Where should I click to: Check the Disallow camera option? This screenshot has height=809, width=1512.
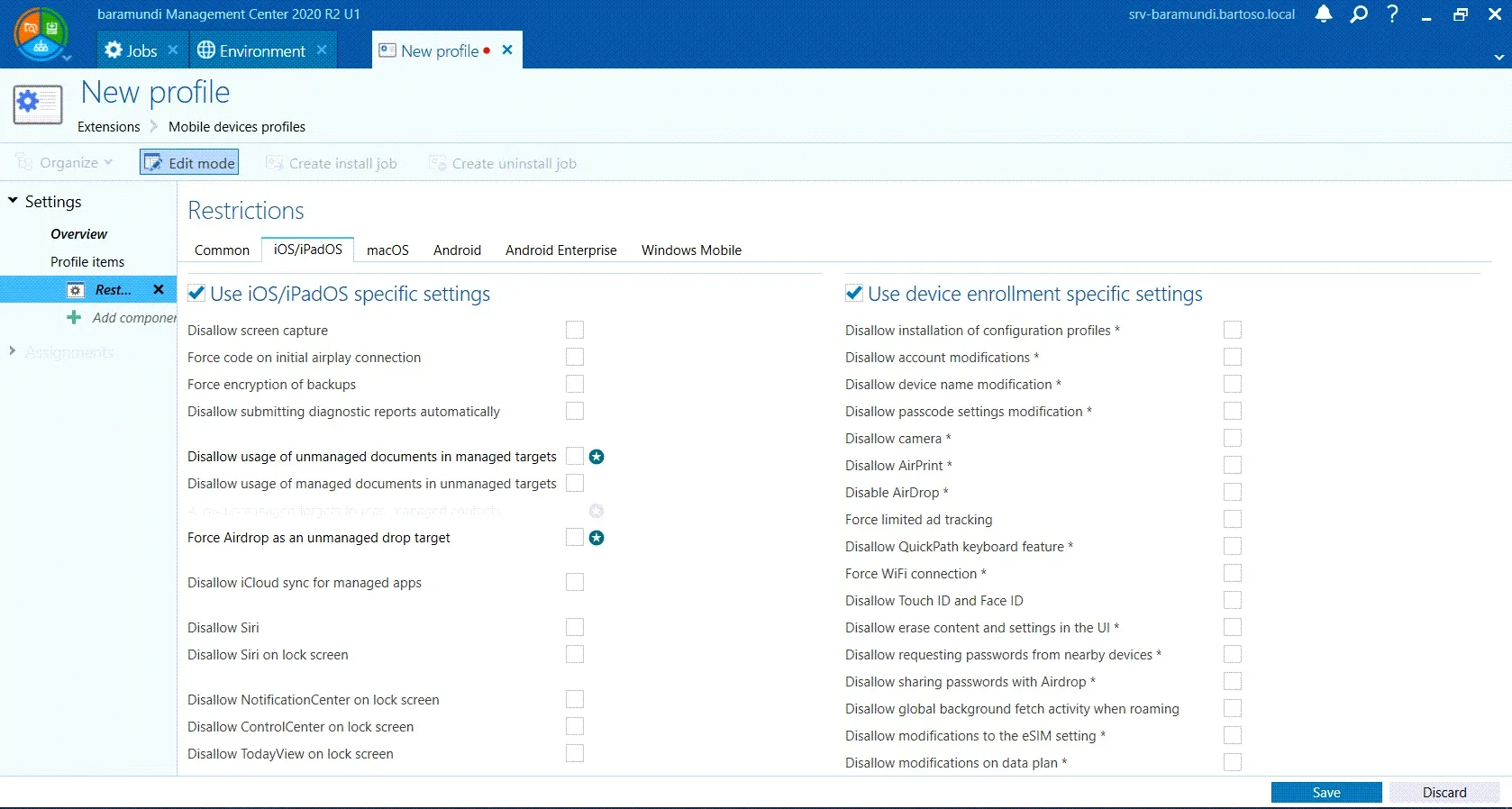pyautogui.click(x=1233, y=439)
